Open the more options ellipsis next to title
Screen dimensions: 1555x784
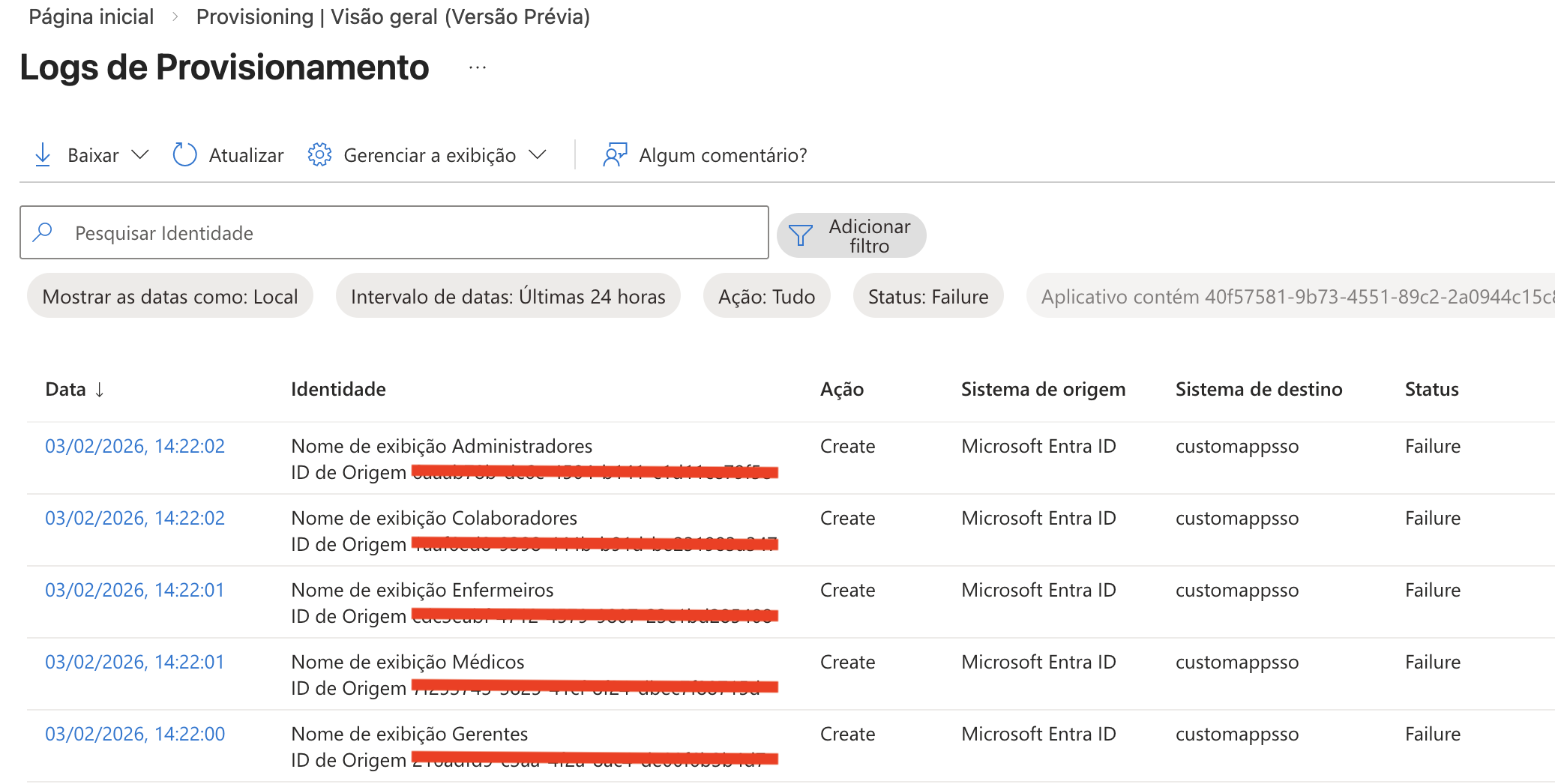pyautogui.click(x=478, y=68)
